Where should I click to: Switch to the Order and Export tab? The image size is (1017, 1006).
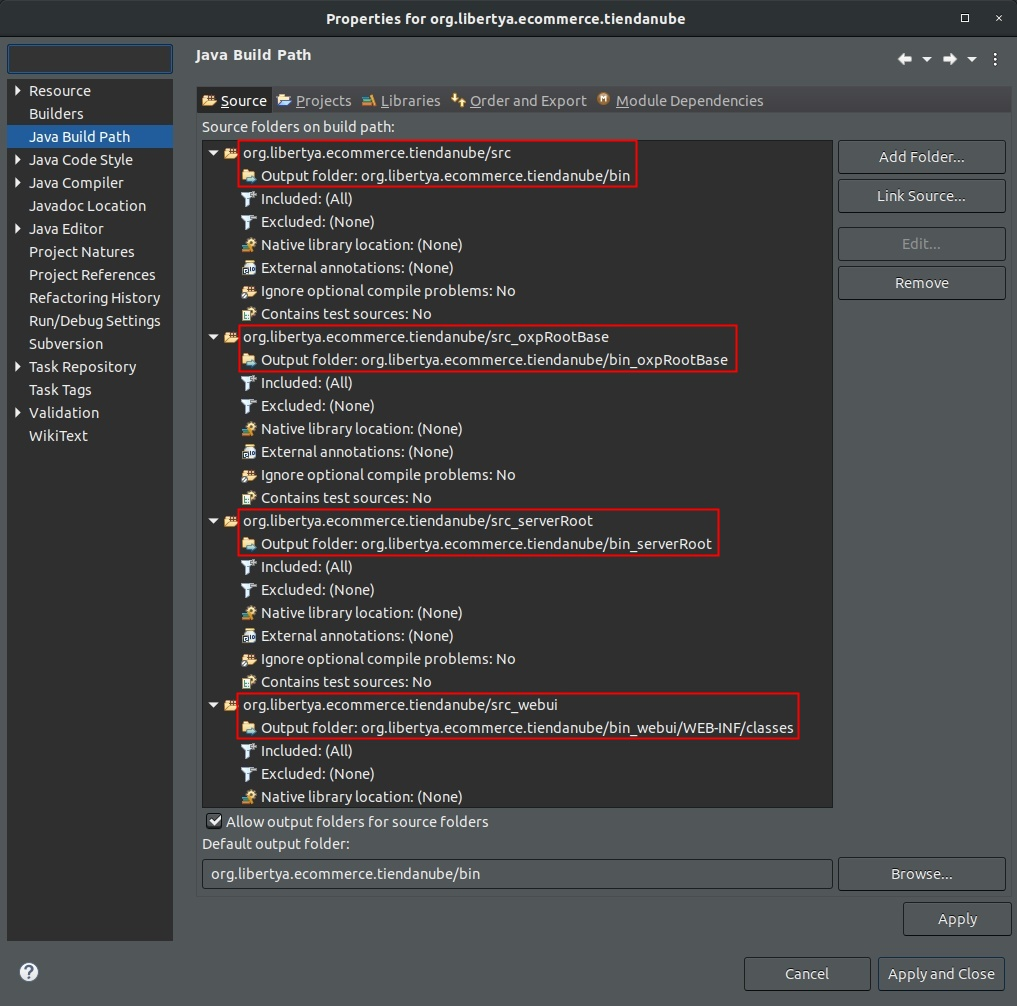pos(519,101)
